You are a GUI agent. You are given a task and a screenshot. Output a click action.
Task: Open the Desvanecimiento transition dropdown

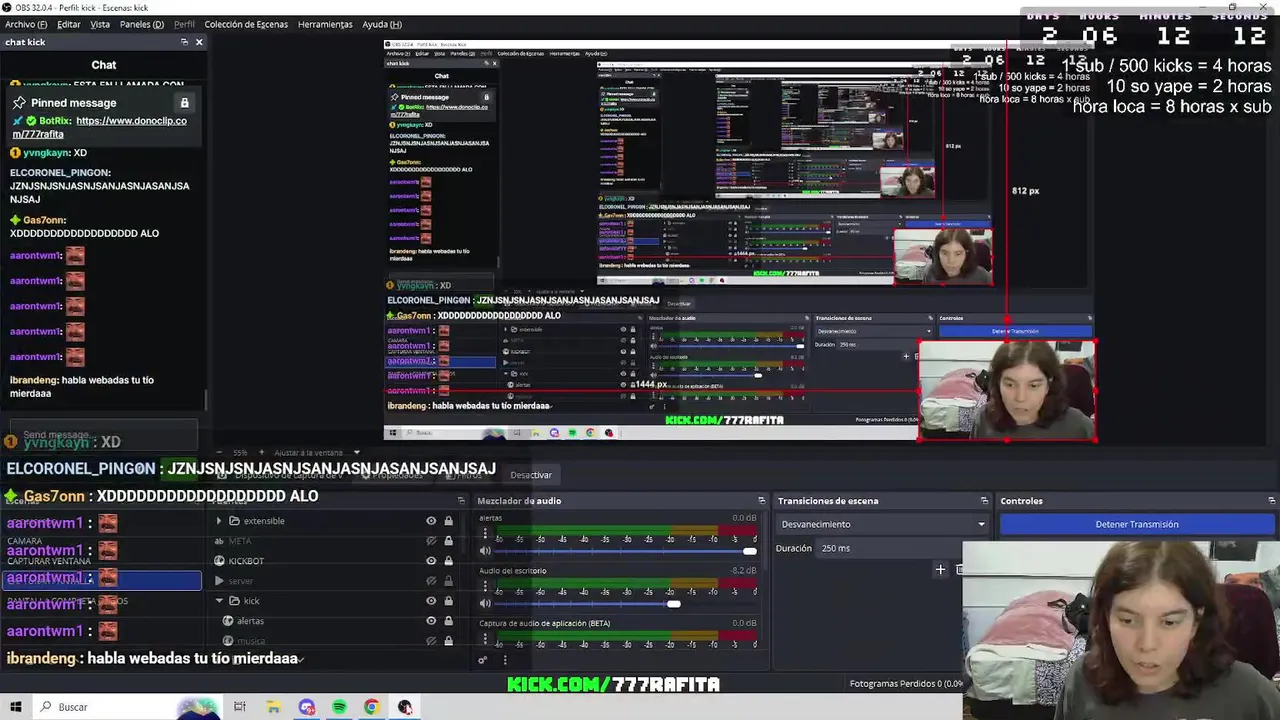[883, 524]
